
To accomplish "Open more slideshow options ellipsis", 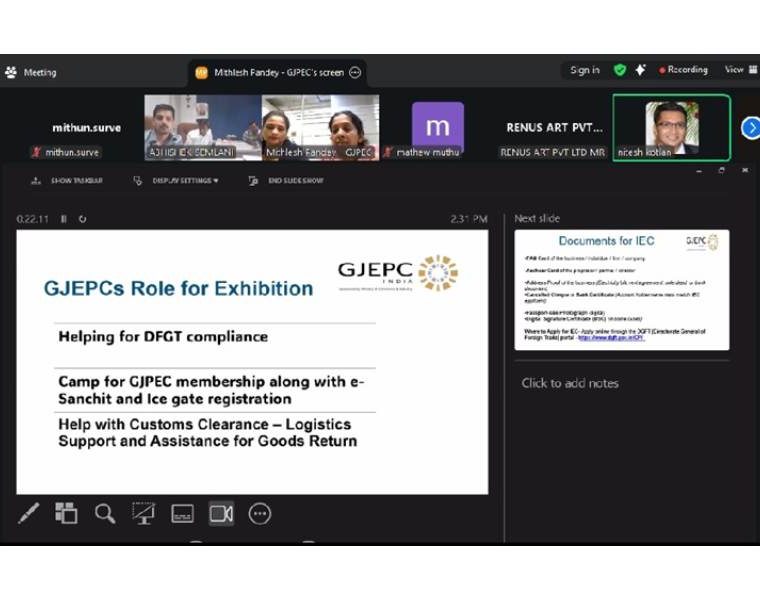I will point(259,514).
